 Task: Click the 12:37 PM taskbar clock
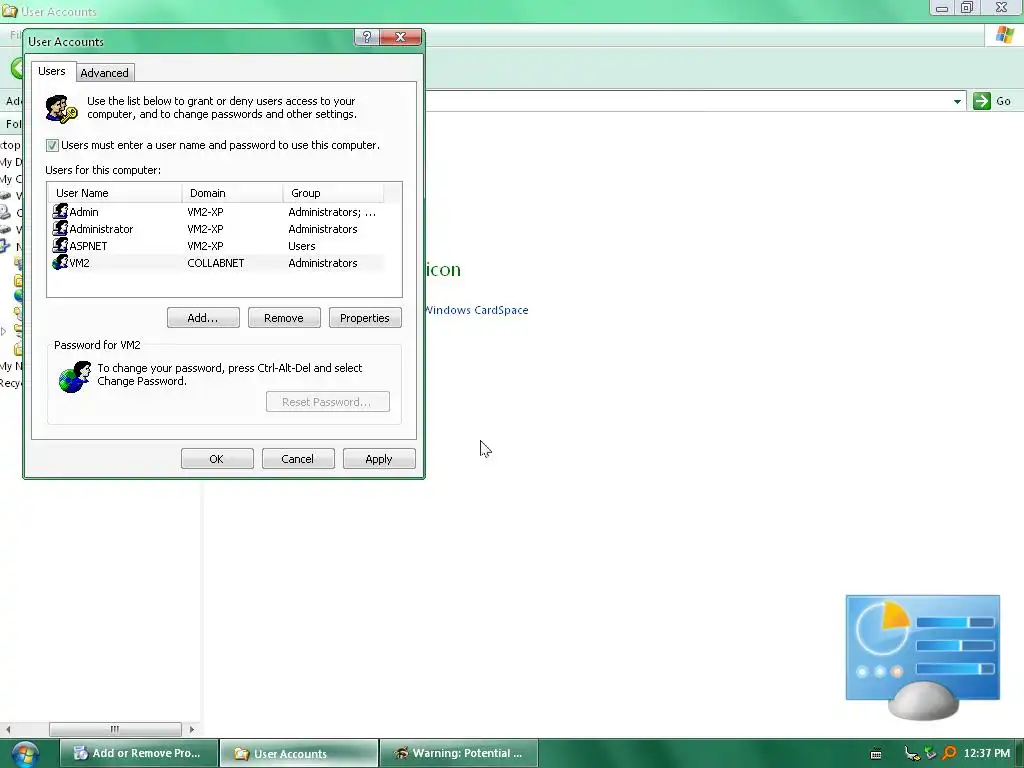[987, 754]
